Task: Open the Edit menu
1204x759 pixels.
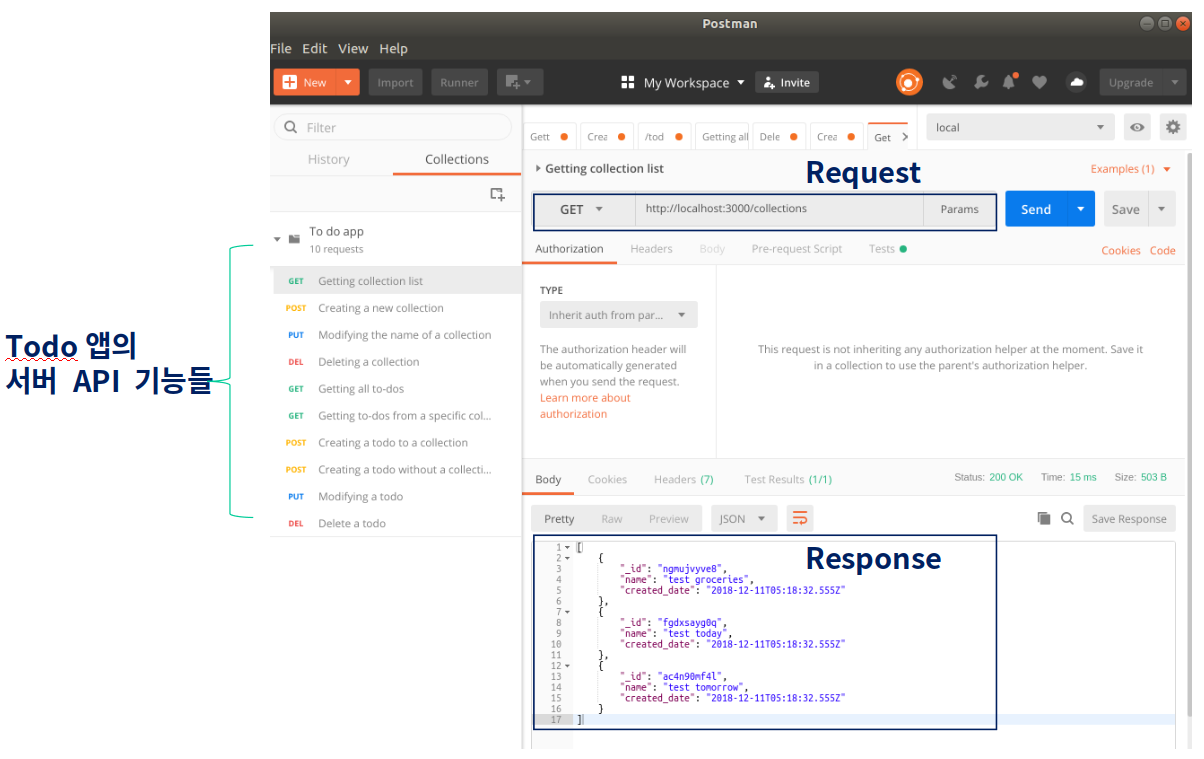Action: pos(315,48)
